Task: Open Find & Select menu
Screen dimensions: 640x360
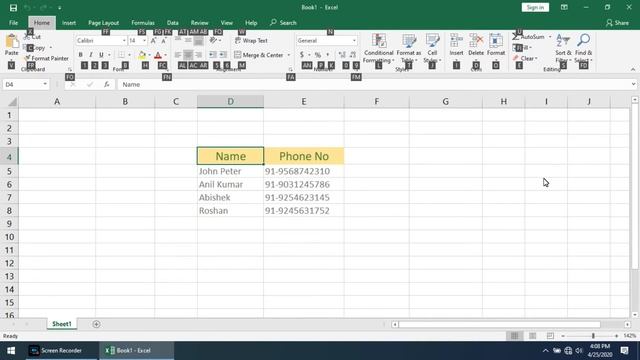Action: coord(583,48)
